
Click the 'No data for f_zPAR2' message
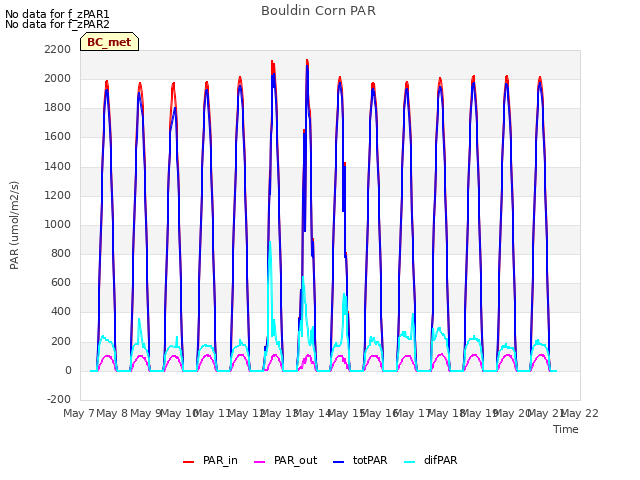point(57,24)
